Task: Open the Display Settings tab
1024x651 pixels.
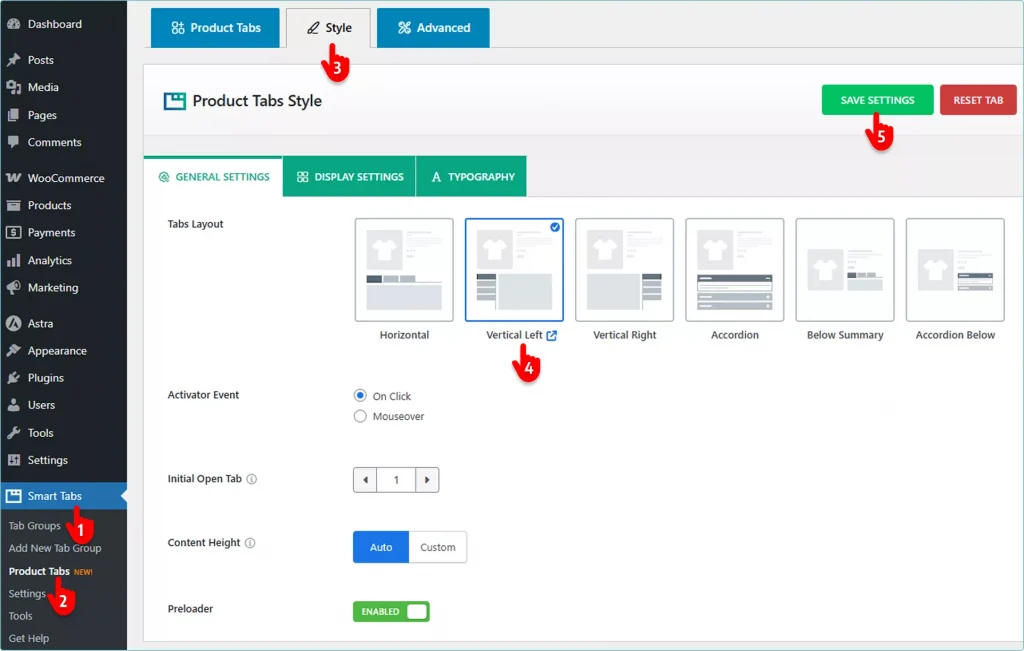Action: (349, 177)
